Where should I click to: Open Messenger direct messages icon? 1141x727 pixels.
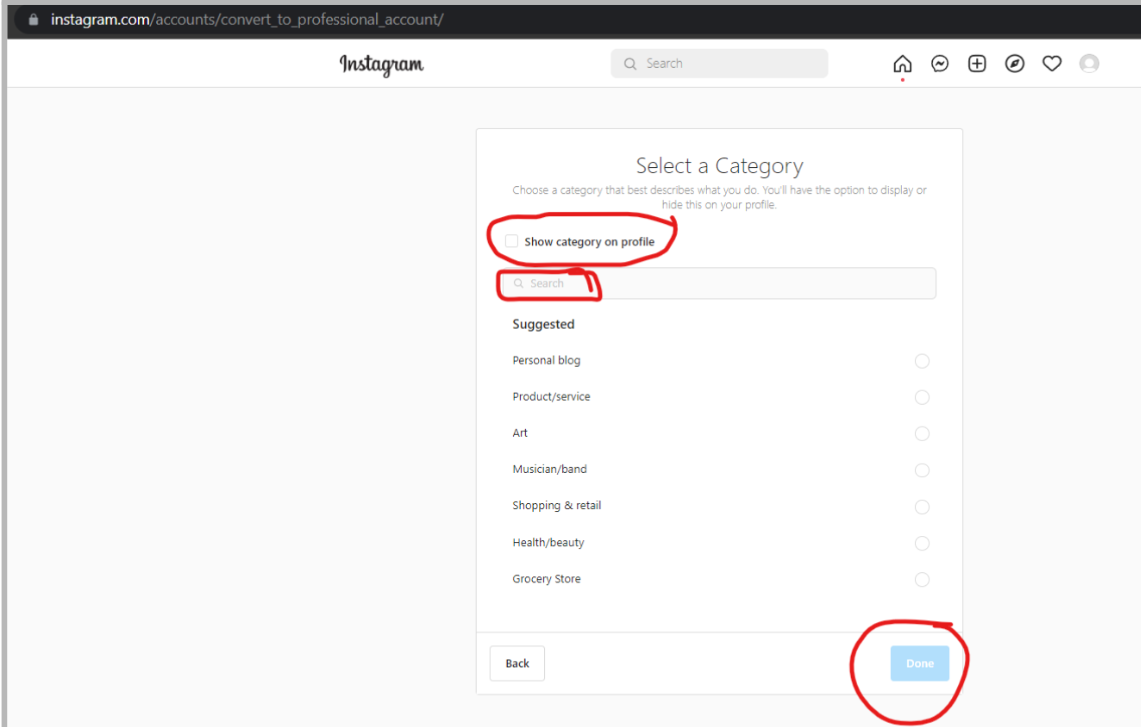[x=940, y=64]
